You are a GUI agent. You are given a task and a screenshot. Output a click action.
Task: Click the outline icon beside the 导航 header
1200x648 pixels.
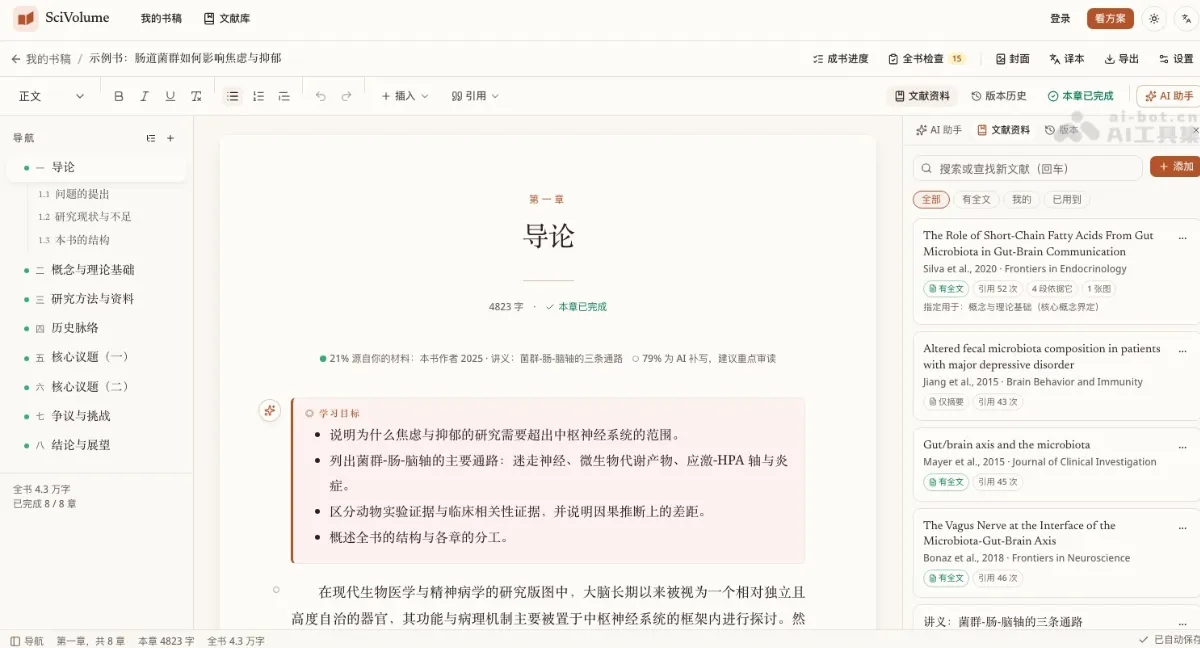[x=151, y=138]
